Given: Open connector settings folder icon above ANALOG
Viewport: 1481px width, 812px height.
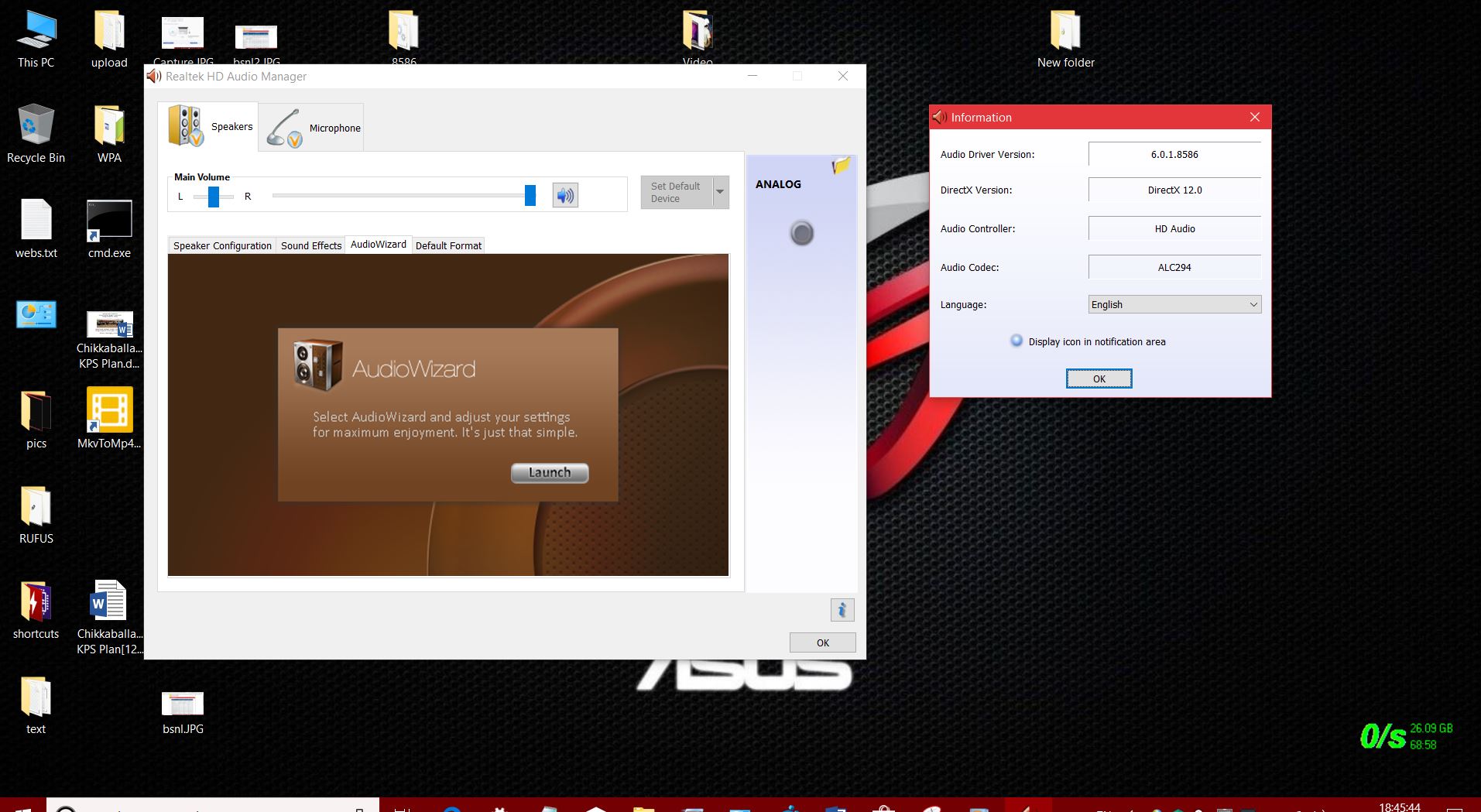Looking at the screenshot, I should pos(841,165).
